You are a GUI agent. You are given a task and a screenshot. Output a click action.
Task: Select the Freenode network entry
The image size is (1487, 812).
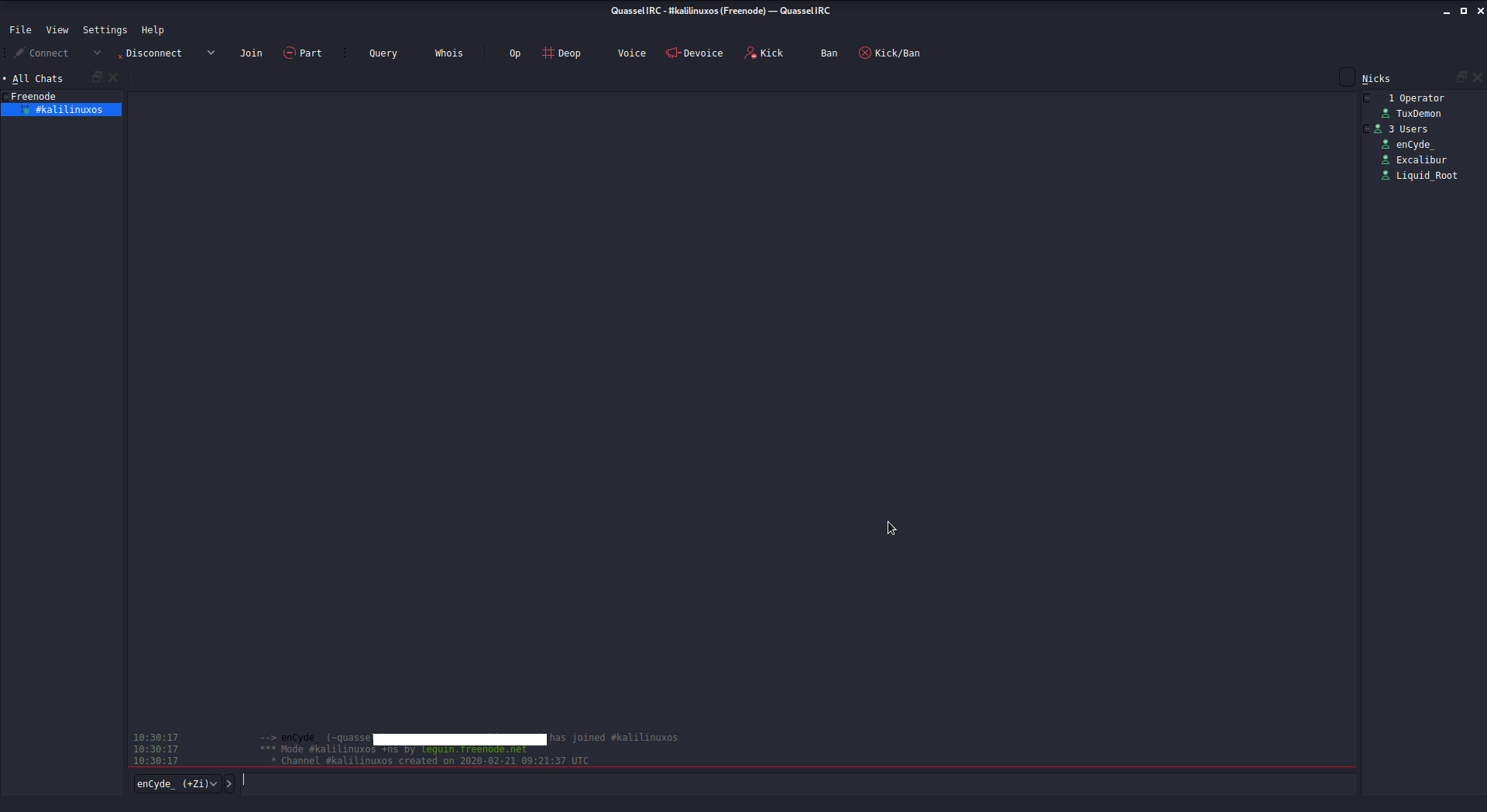tap(33, 97)
